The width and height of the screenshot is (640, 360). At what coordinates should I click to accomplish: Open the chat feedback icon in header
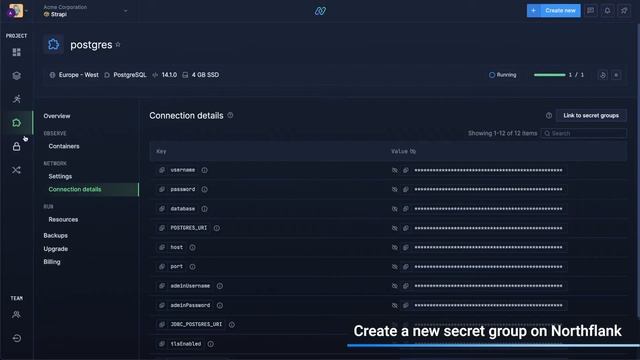590,11
